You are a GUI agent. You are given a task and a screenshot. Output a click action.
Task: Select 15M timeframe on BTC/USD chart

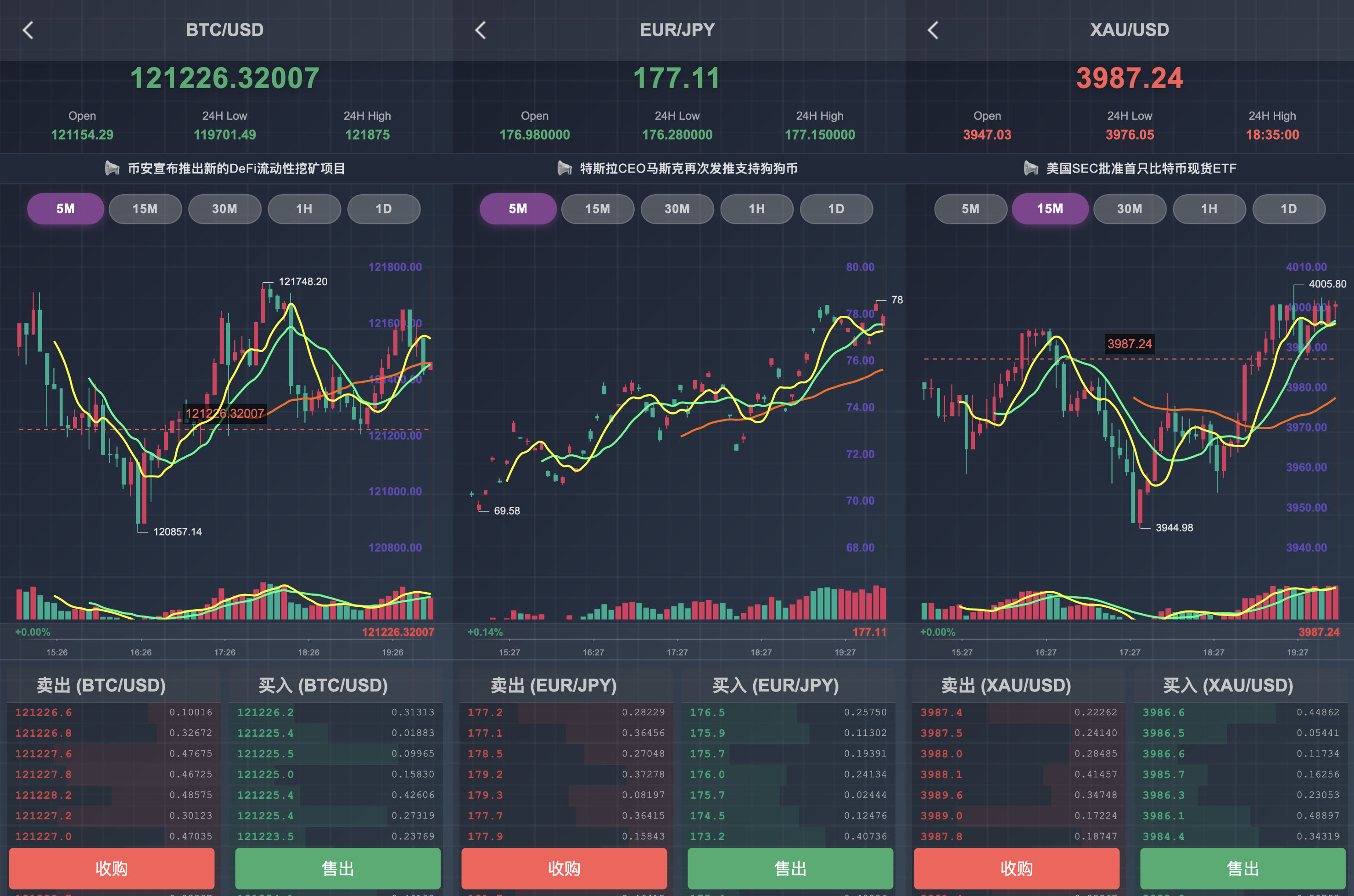145,209
